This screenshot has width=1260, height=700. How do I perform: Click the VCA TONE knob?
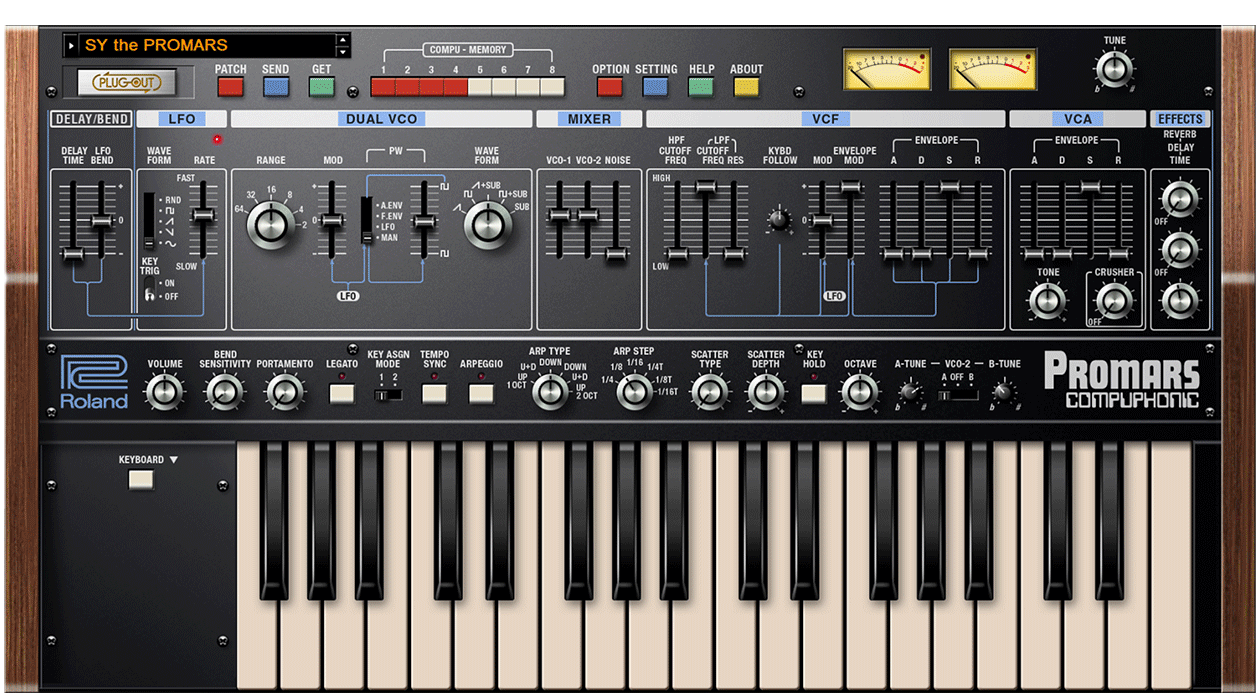pyautogui.click(x=1048, y=300)
